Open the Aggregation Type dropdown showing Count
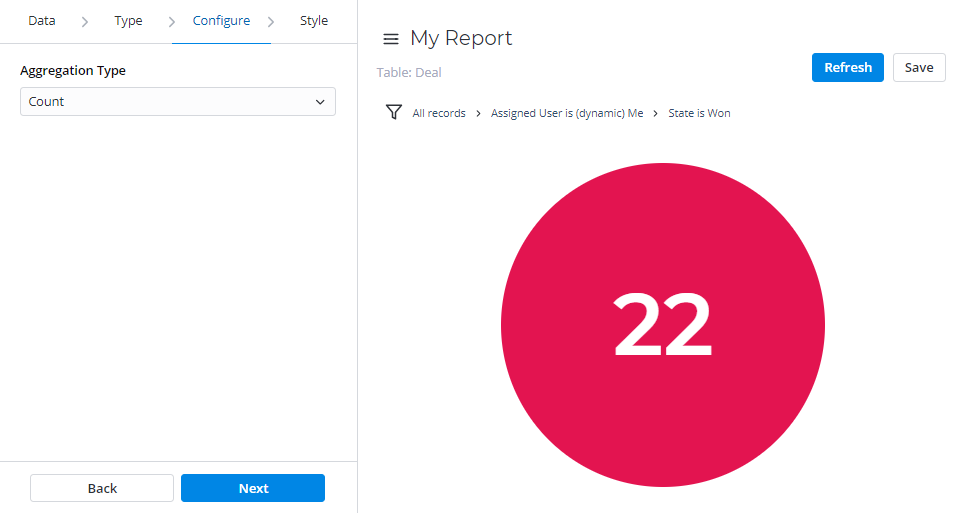The width and height of the screenshot is (964, 513). tap(178, 102)
